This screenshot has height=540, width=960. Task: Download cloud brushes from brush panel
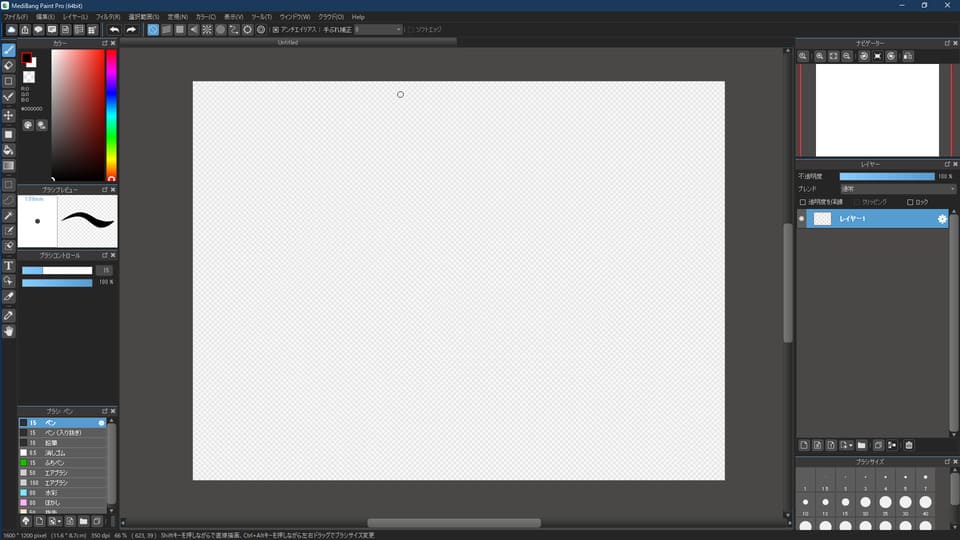click(26, 521)
